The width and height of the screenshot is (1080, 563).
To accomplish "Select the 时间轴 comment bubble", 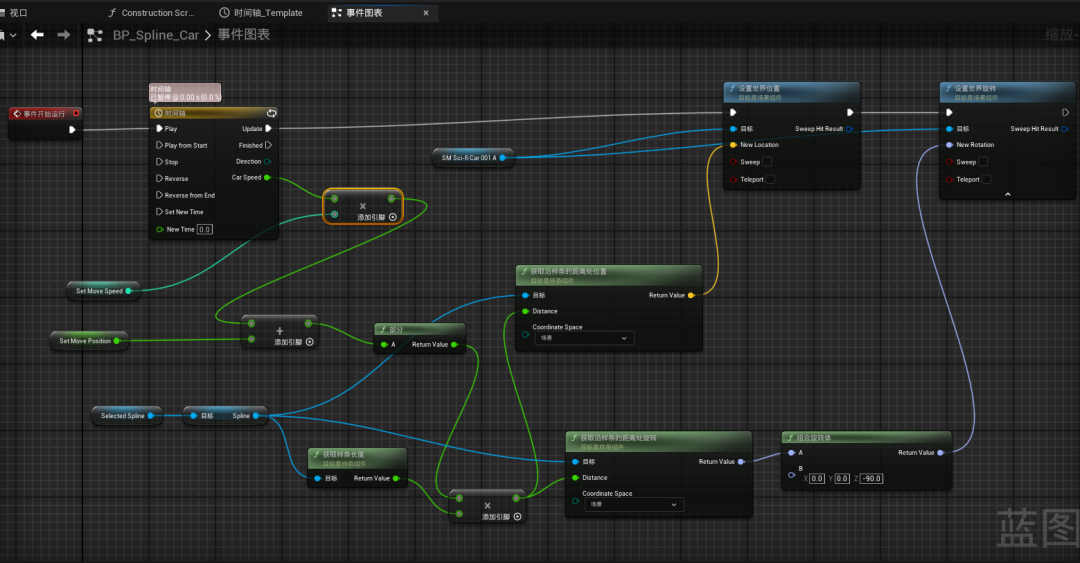I will click(185, 93).
